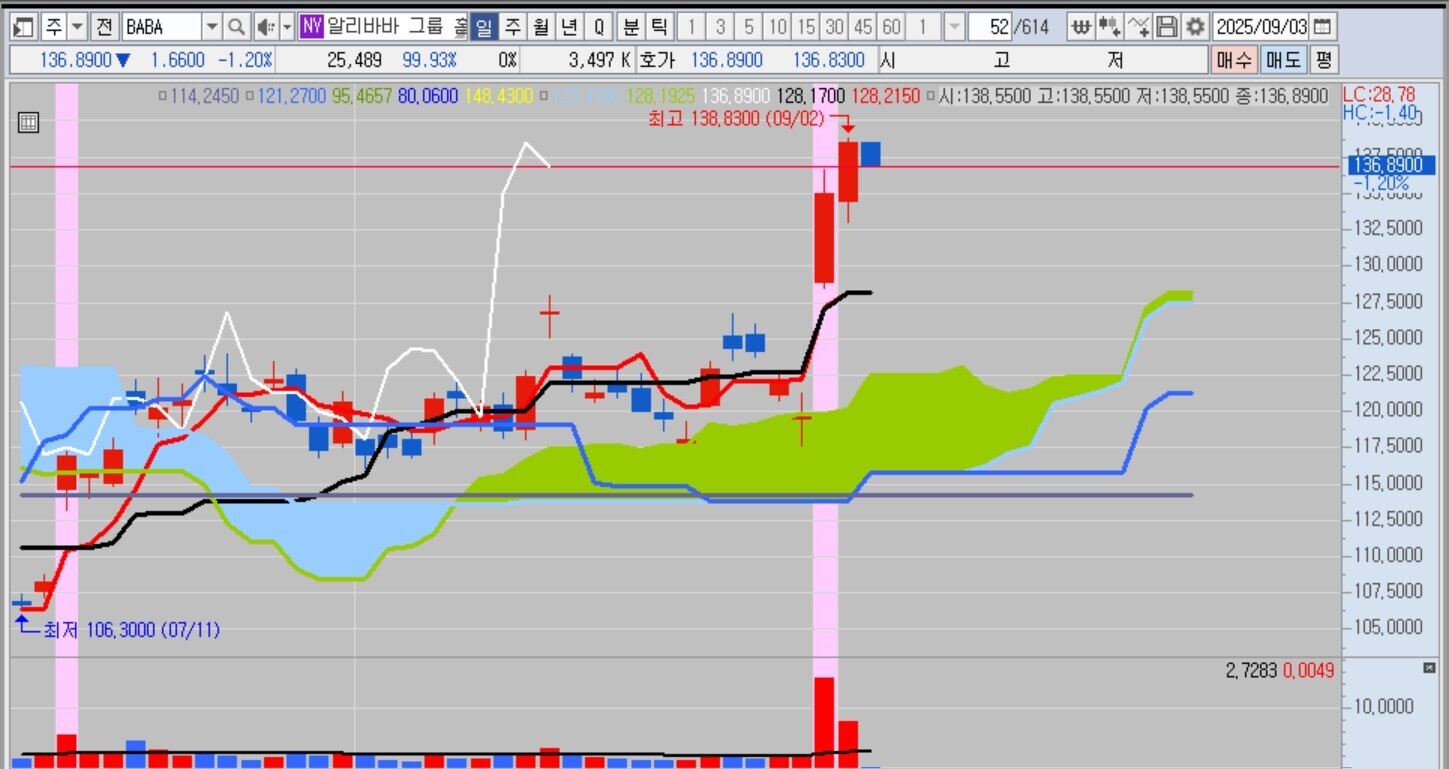This screenshot has width=1449, height=769.
Task: Add a candlestick chart with the plus icon
Action: click(x=1109, y=26)
